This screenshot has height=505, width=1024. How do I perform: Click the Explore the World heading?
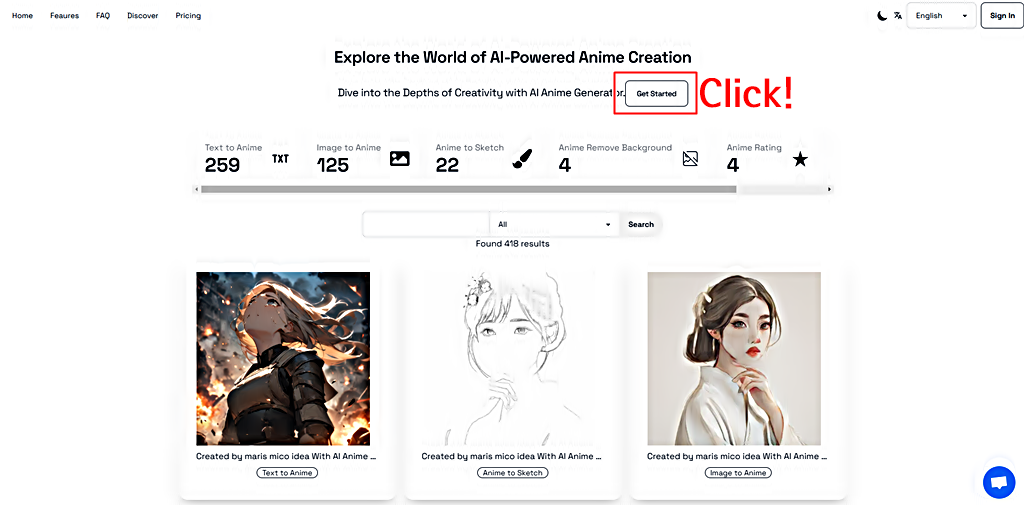click(x=513, y=57)
